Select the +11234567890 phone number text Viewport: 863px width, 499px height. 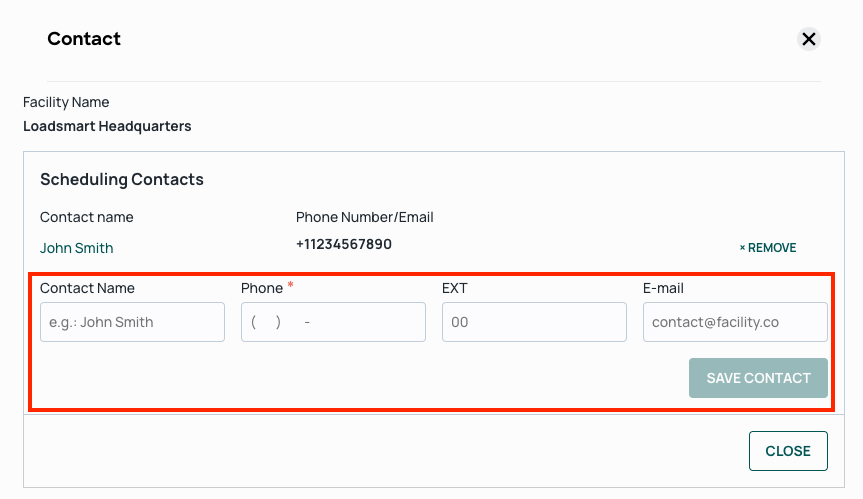344,244
